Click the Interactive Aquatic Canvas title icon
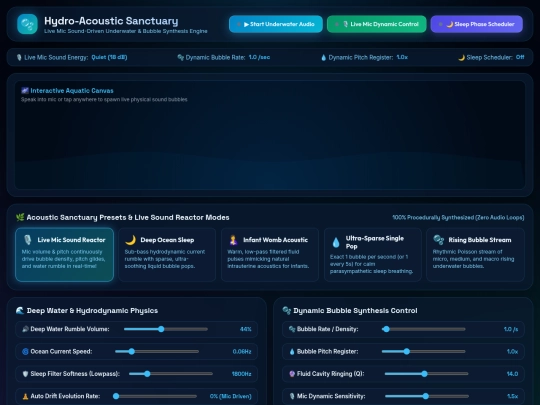 coord(25,91)
